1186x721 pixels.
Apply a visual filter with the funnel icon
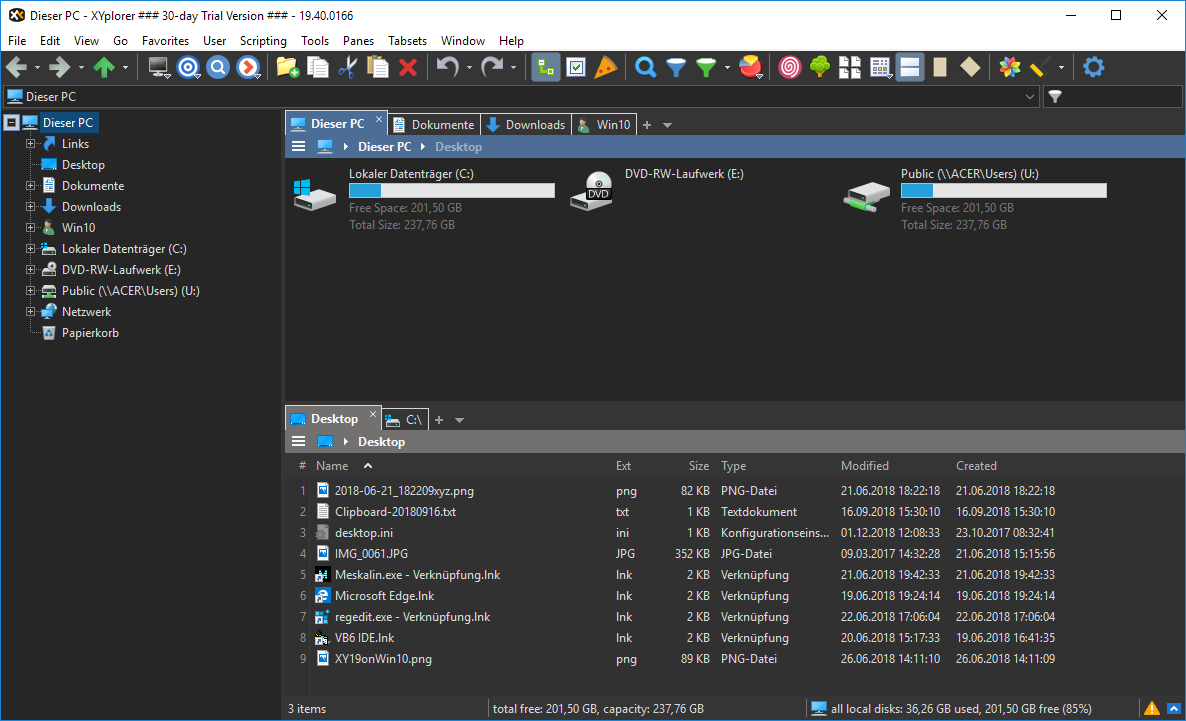675,67
